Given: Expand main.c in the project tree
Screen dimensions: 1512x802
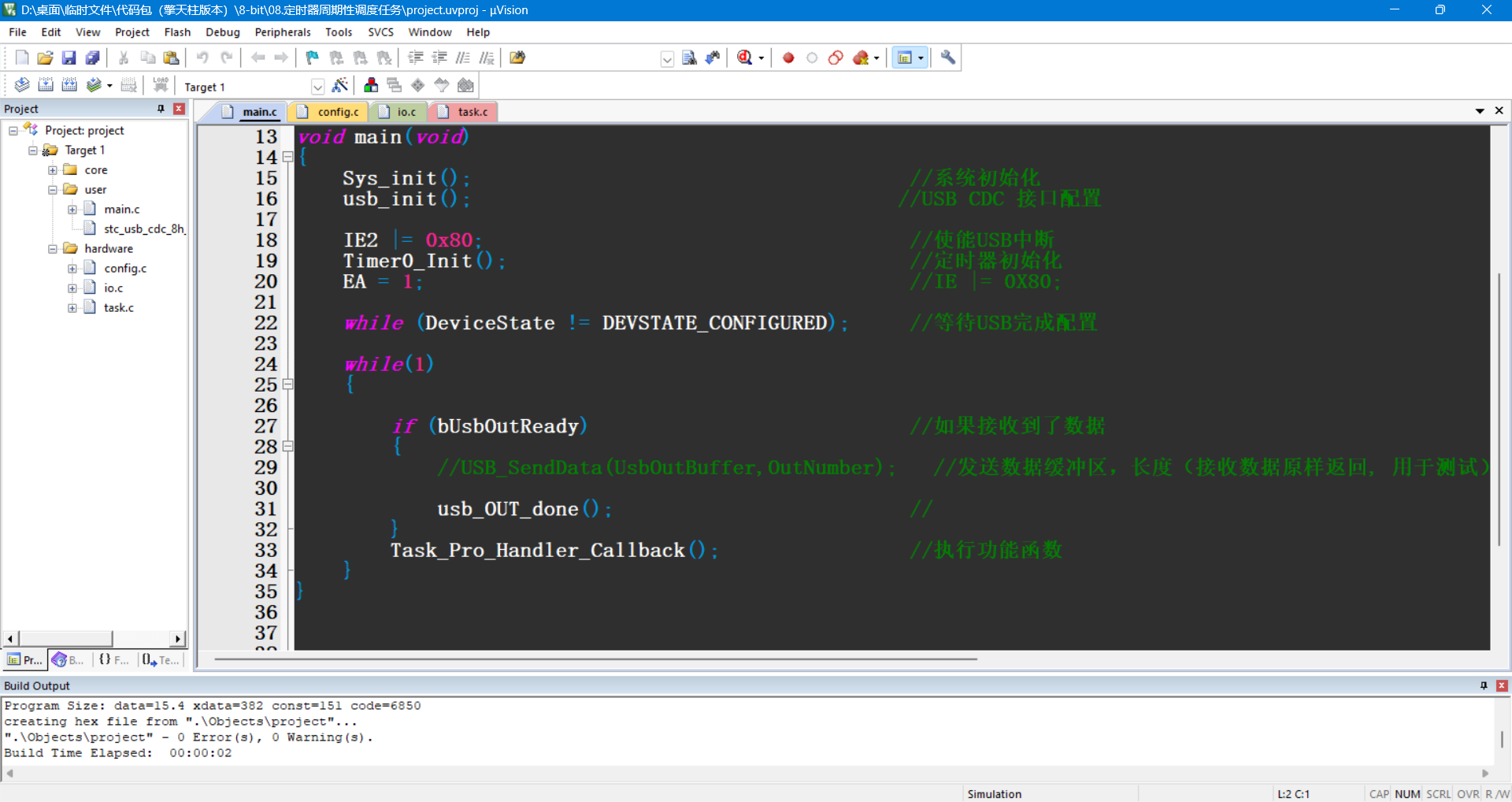Looking at the screenshot, I should pos(72,210).
